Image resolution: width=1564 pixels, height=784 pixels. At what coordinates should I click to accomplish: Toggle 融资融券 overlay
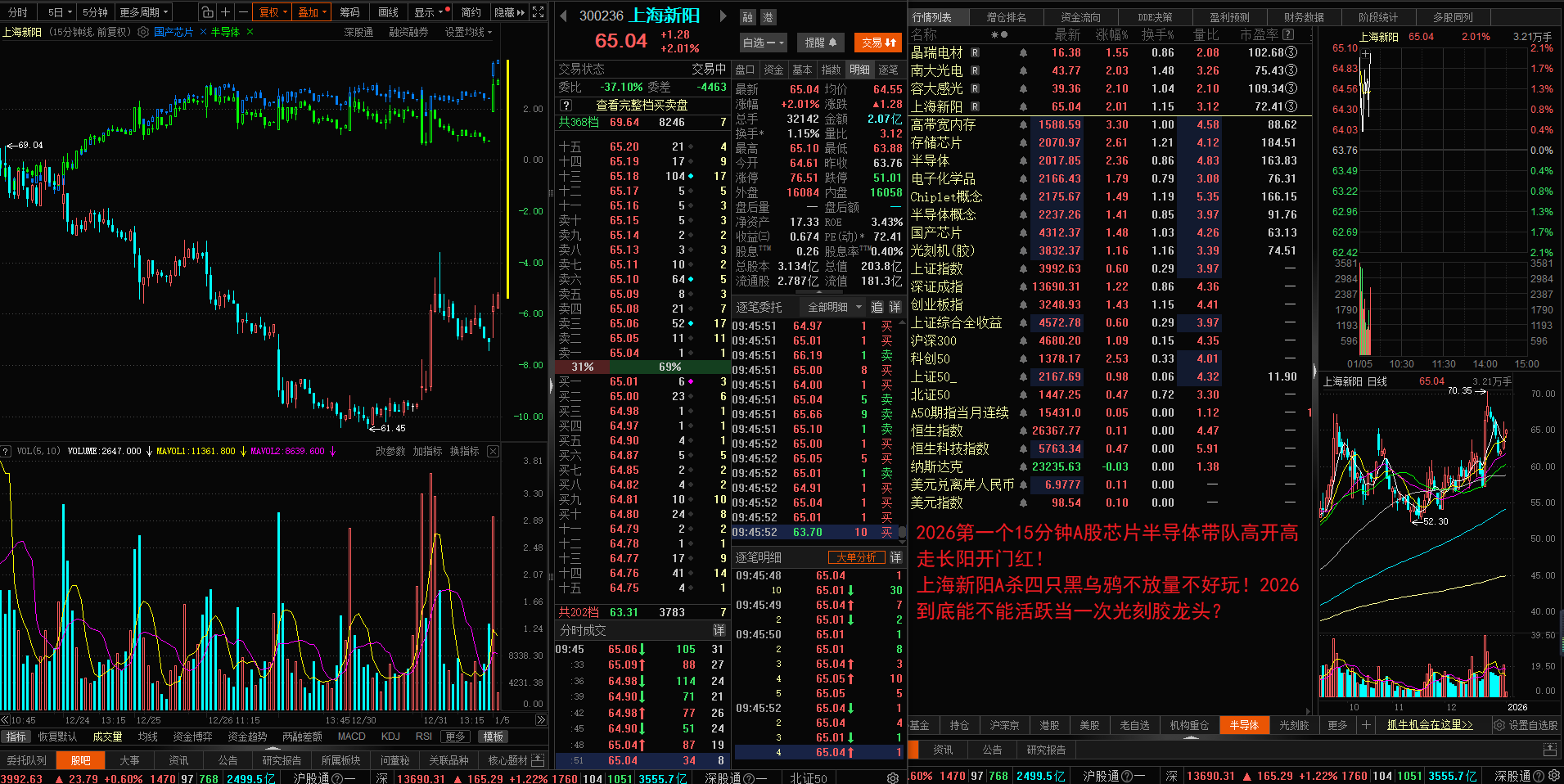pos(408,32)
